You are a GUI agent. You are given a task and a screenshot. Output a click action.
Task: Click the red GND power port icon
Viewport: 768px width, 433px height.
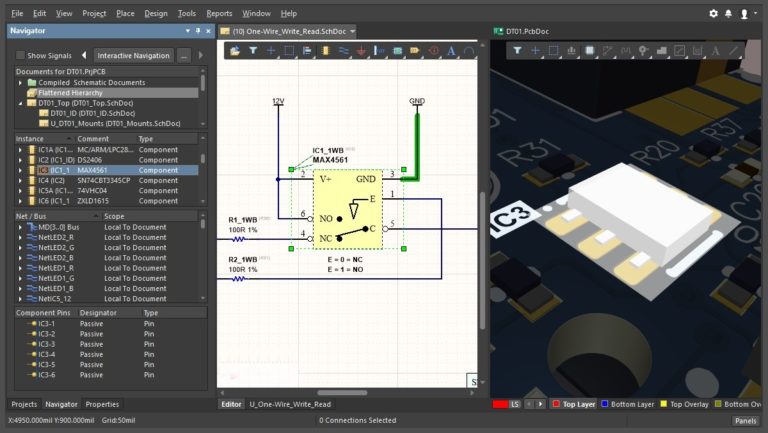[361, 50]
